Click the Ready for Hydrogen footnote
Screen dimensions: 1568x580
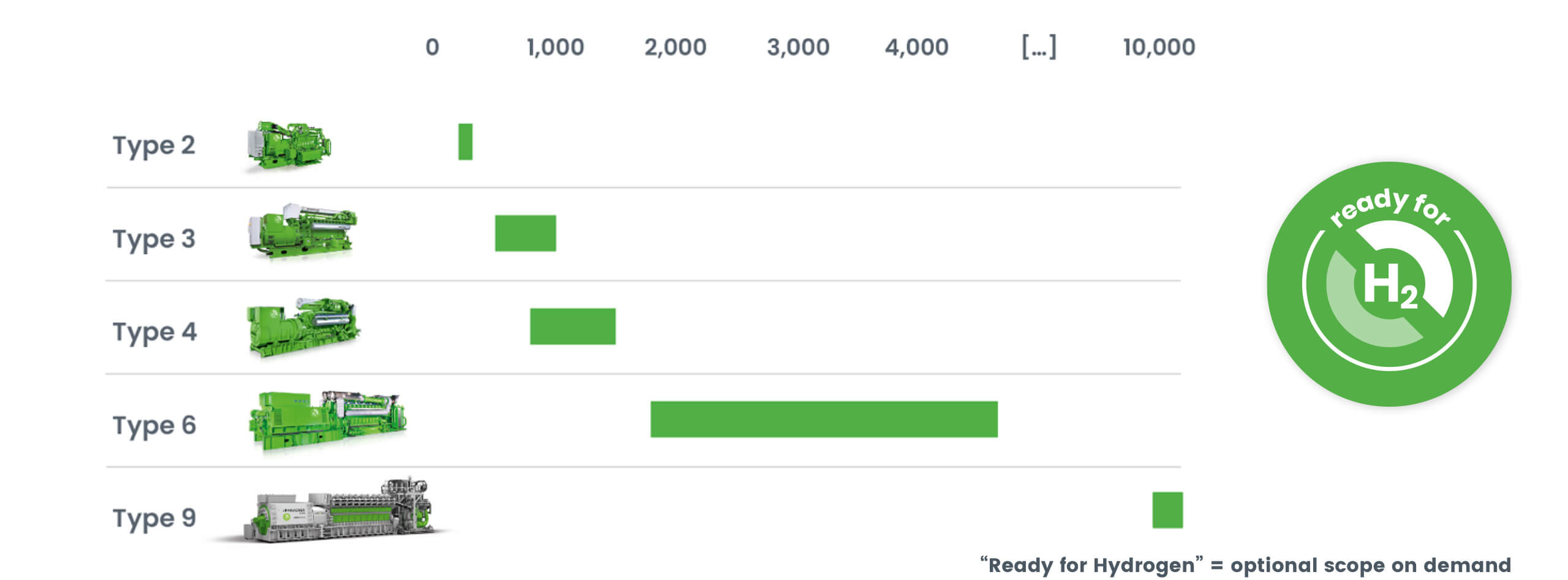tap(1245, 565)
